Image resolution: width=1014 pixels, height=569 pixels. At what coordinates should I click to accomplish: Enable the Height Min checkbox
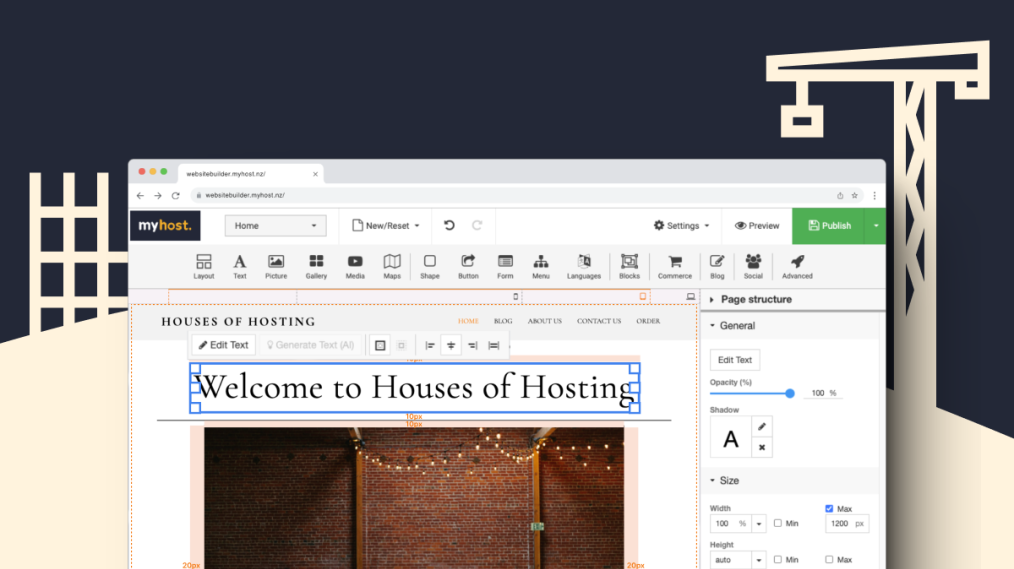[x=778, y=559]
